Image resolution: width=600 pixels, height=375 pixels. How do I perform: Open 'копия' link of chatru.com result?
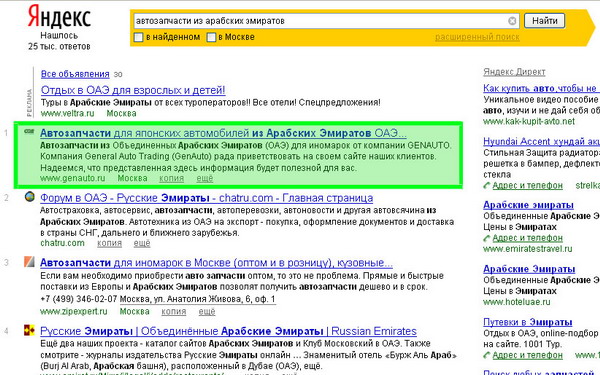coord(109,243)
